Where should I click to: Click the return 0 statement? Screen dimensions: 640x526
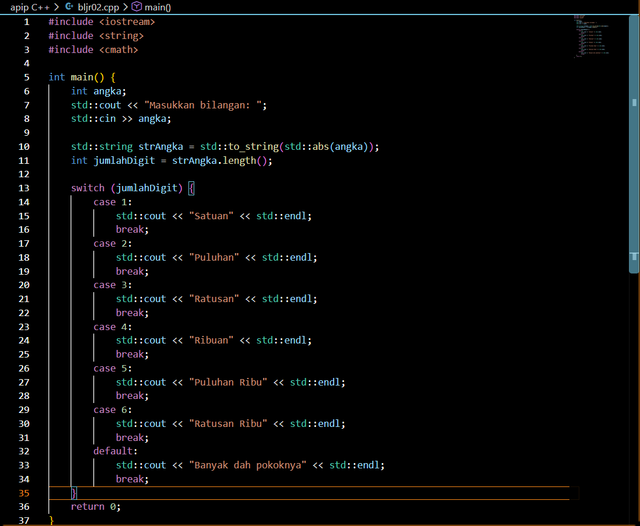(96, 506)
